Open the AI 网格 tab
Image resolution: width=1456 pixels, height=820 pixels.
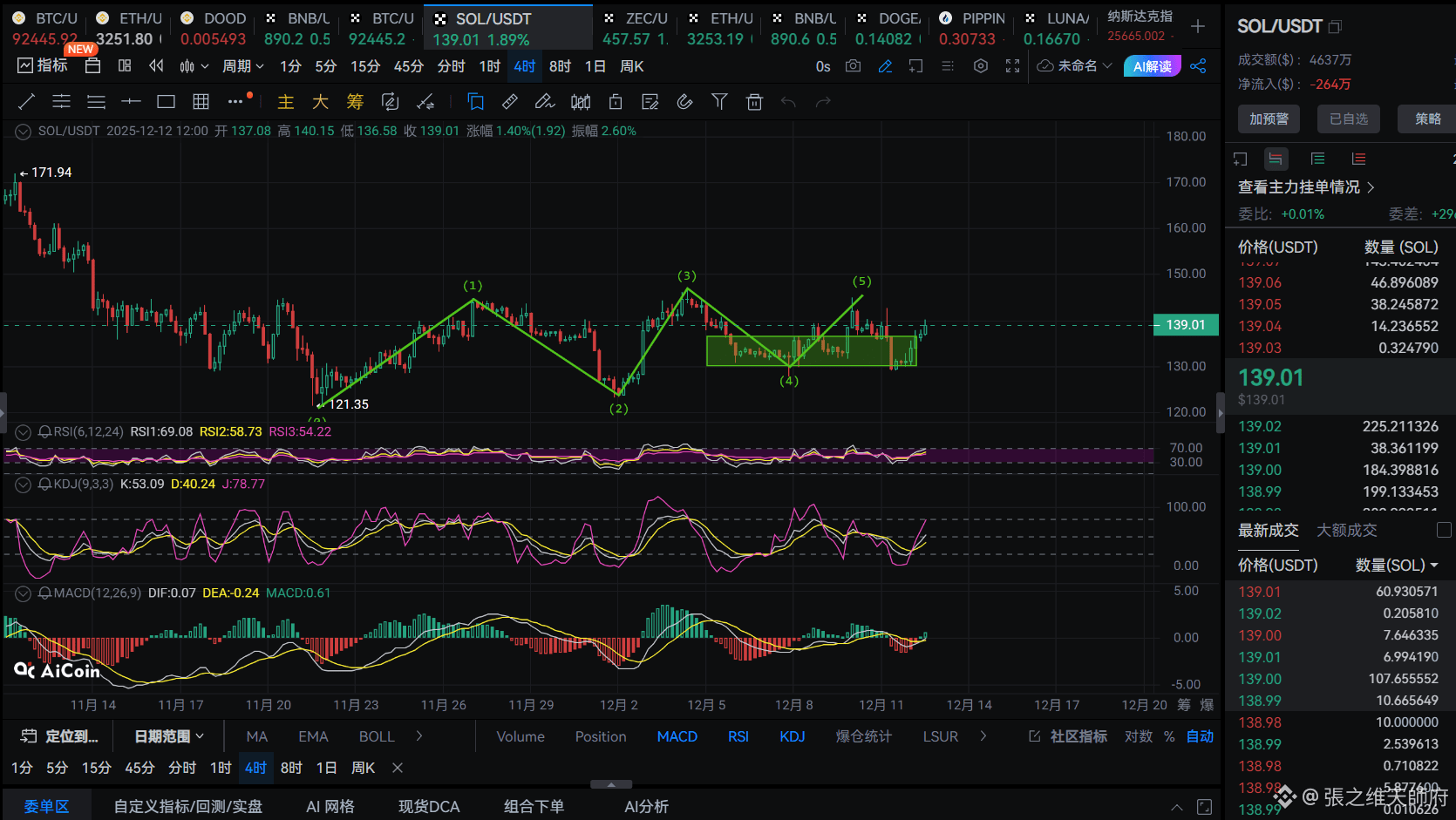tap(330, 806)
